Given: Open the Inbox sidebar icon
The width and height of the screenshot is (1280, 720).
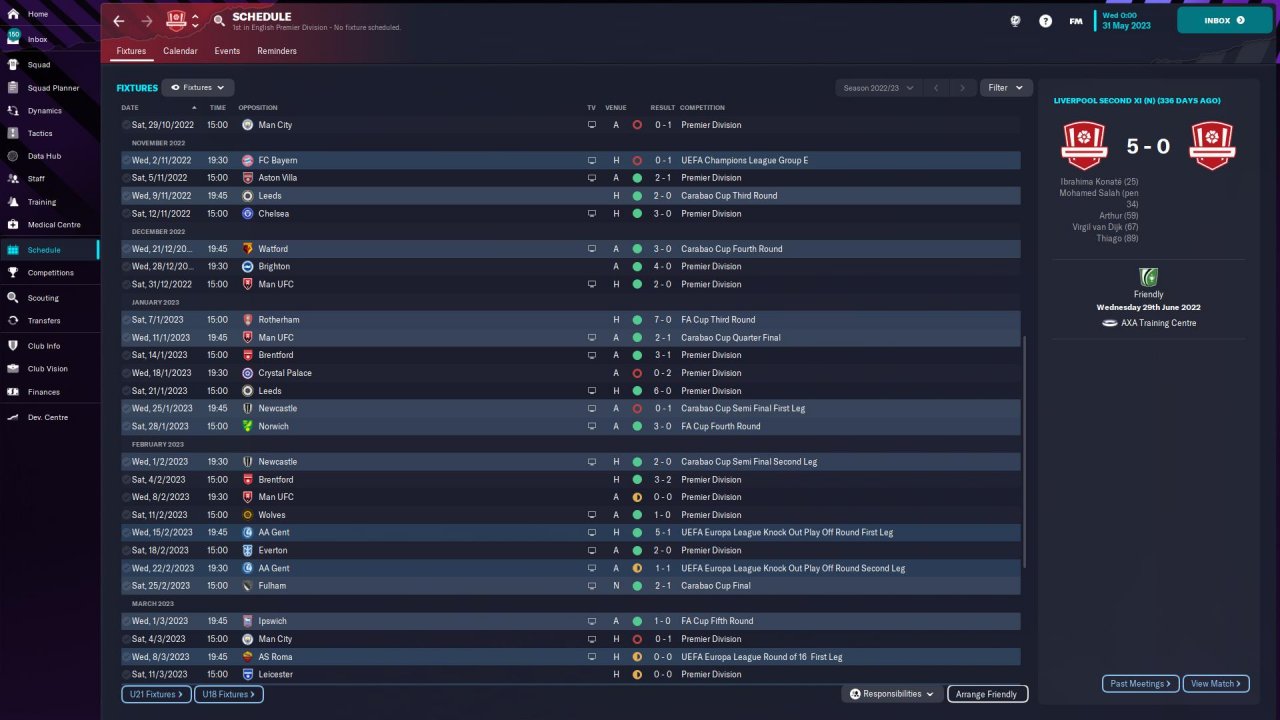Looking at the screenshot, I should tap(13, 39).
